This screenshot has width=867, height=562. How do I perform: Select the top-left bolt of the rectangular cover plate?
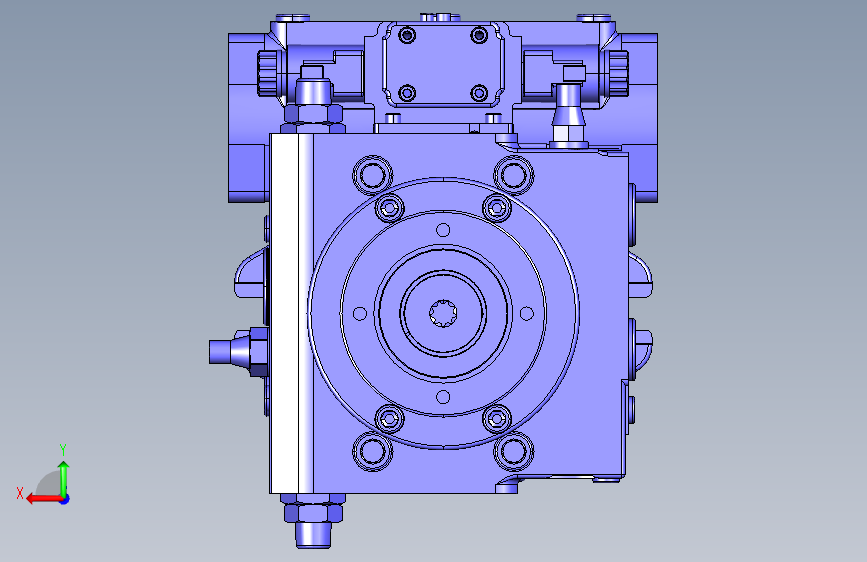pyautogui.click(x=408, y=35)
